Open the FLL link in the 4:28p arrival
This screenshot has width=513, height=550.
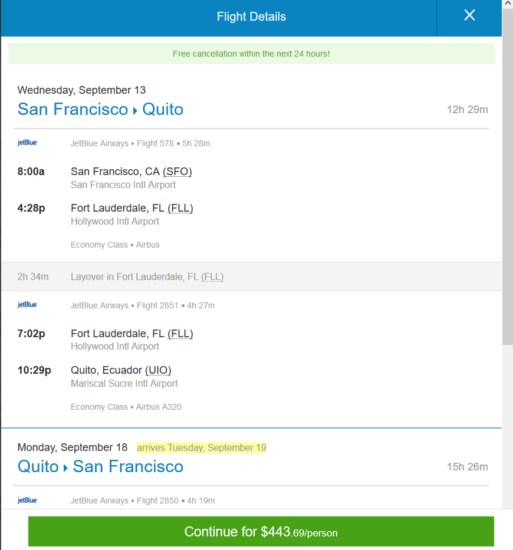(180, 208)
